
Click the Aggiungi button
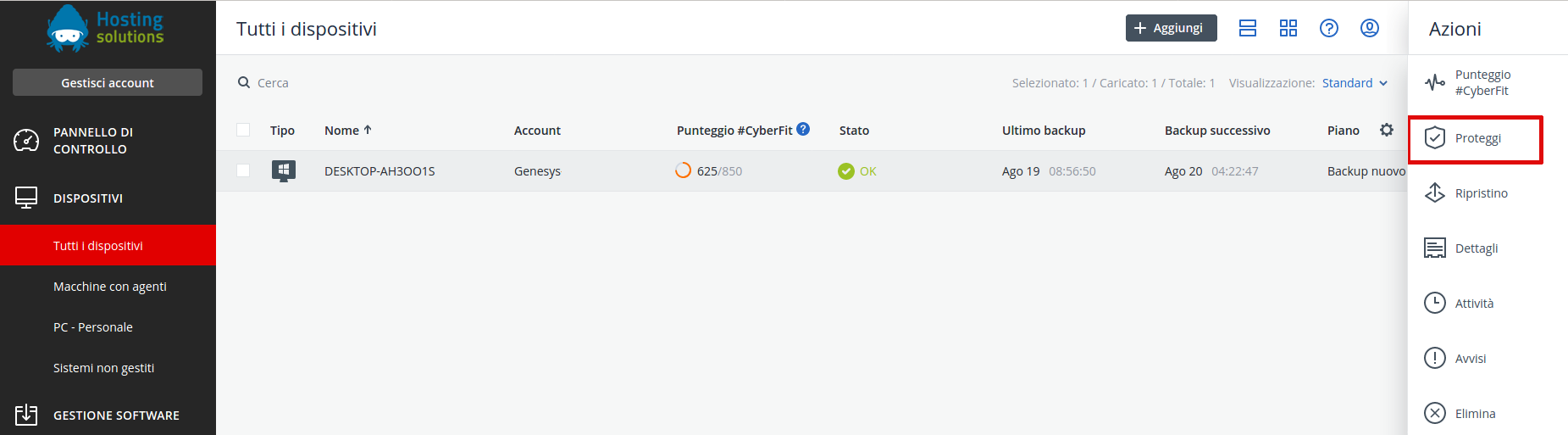click(1171, 28)
